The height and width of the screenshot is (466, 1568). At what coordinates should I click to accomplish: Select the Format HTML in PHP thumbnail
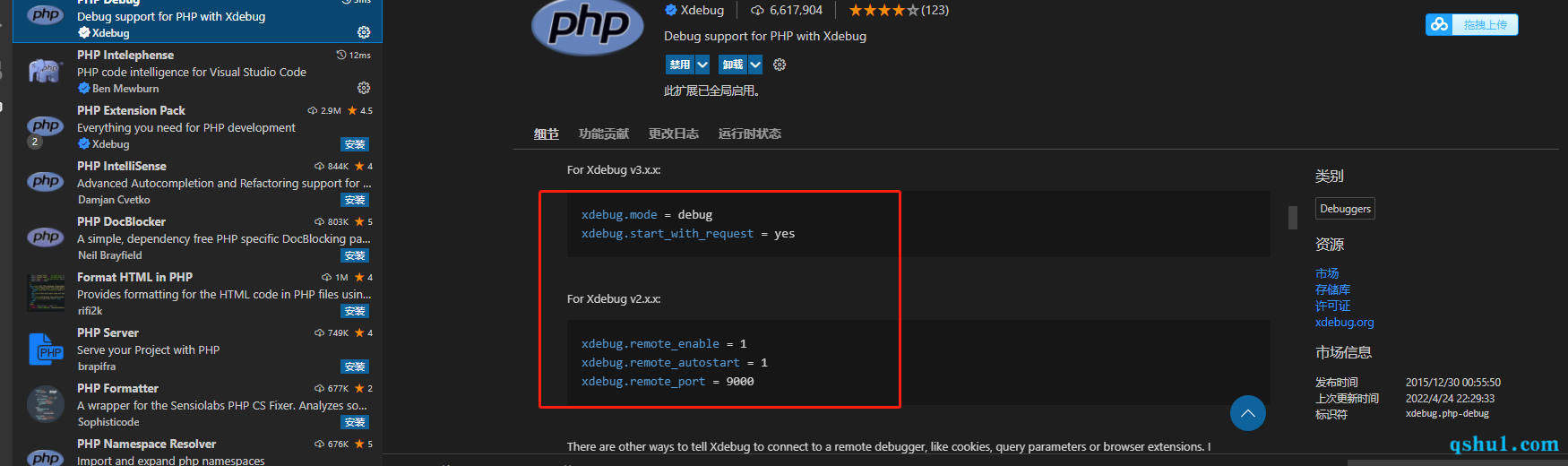[x=46, y=293]
